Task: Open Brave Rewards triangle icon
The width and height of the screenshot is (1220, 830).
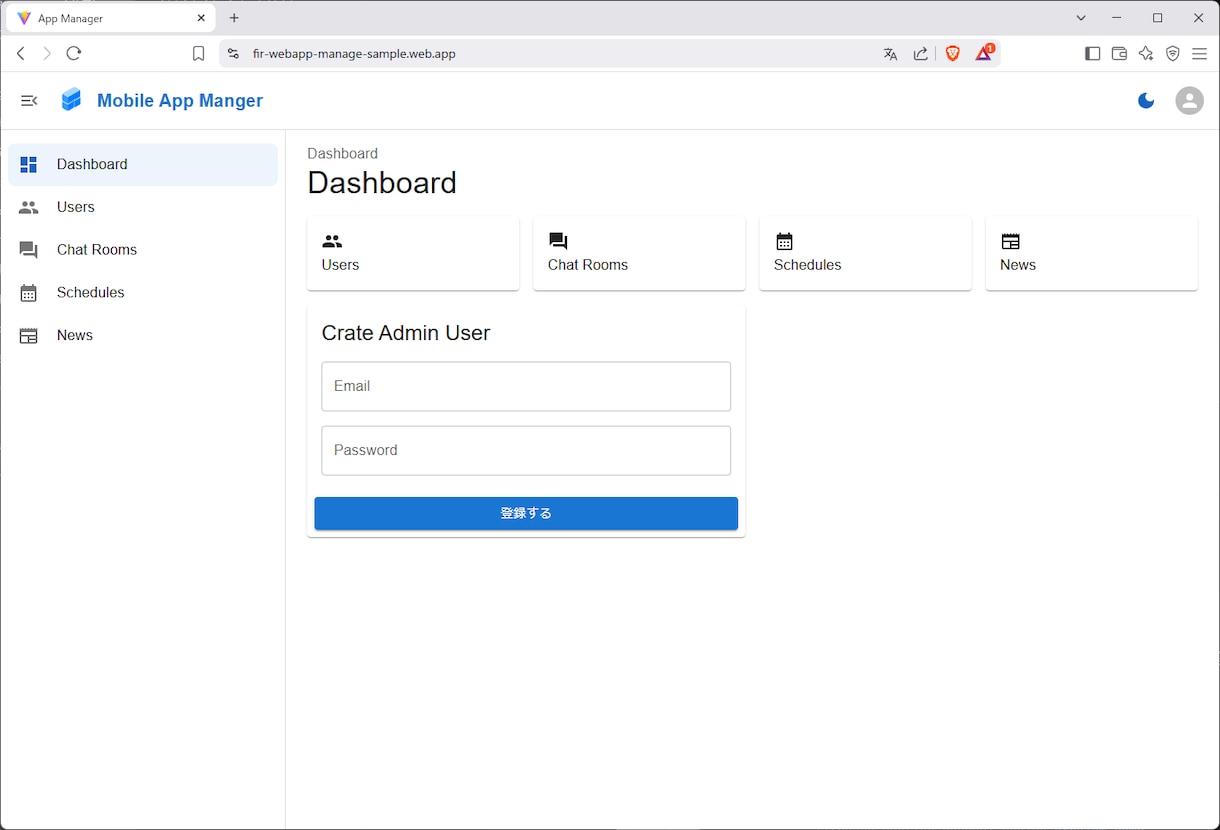Action: tap(984, 54)
